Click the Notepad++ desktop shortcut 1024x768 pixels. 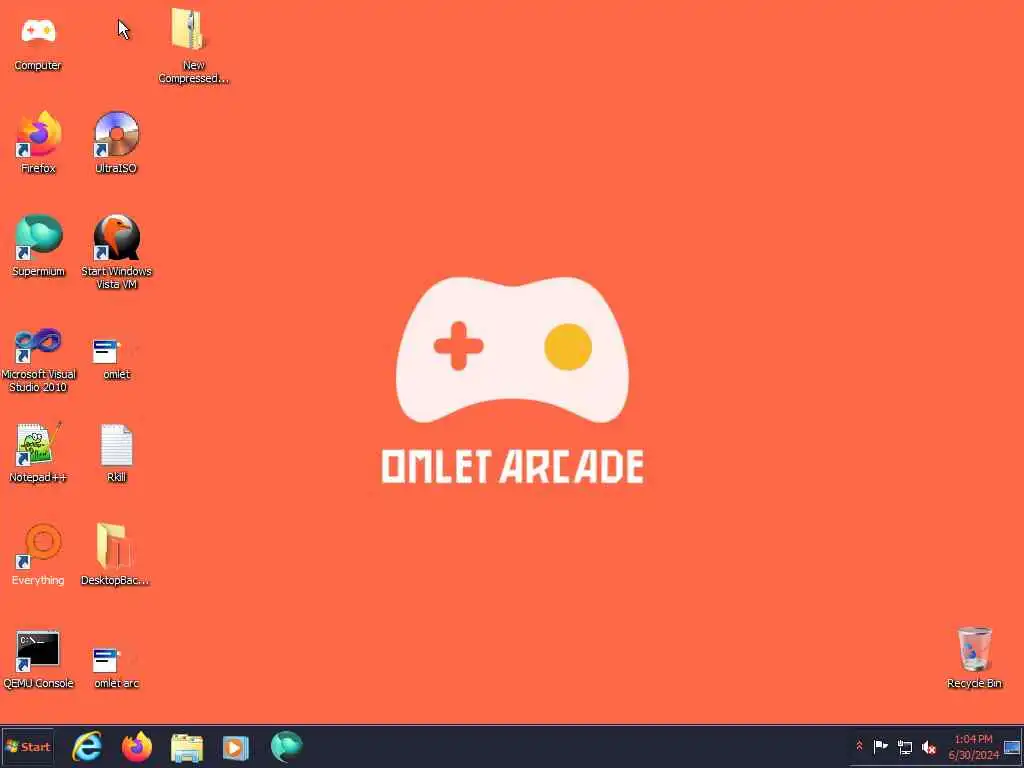point(39,452)
